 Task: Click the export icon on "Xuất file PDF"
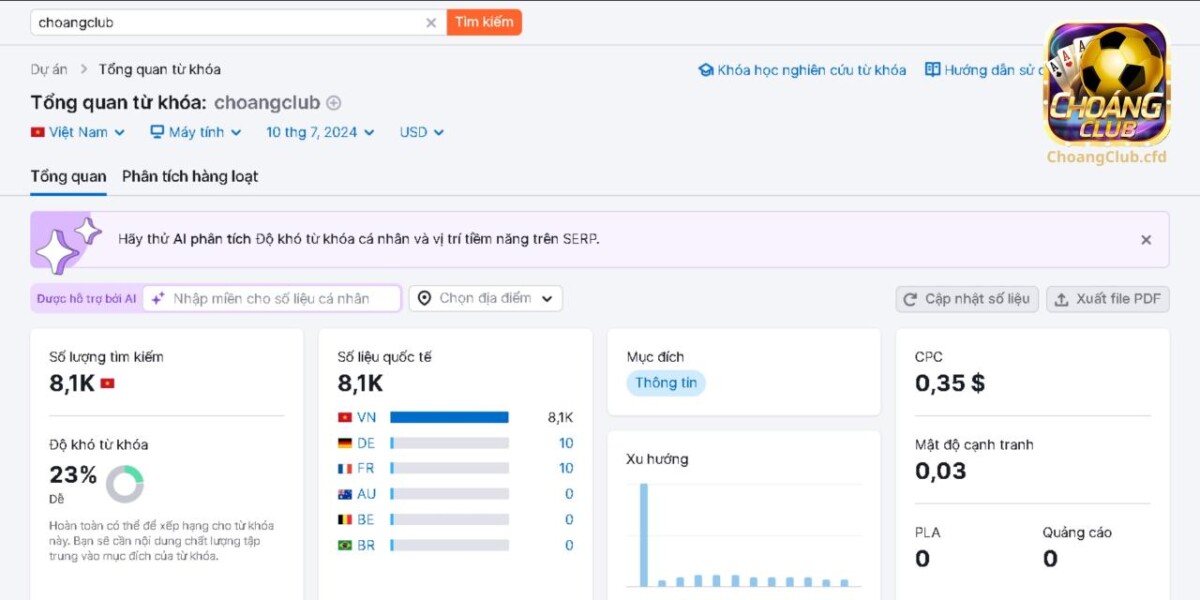pos(1063,298)
